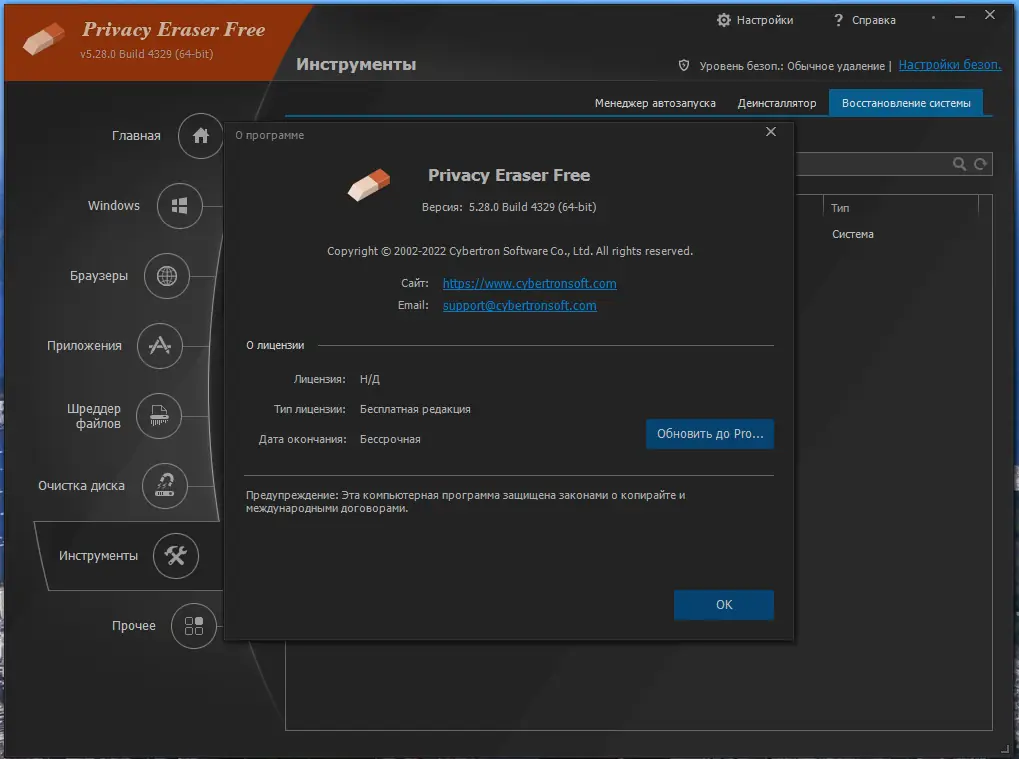Click the Справка question mark icon

point(838,20)
